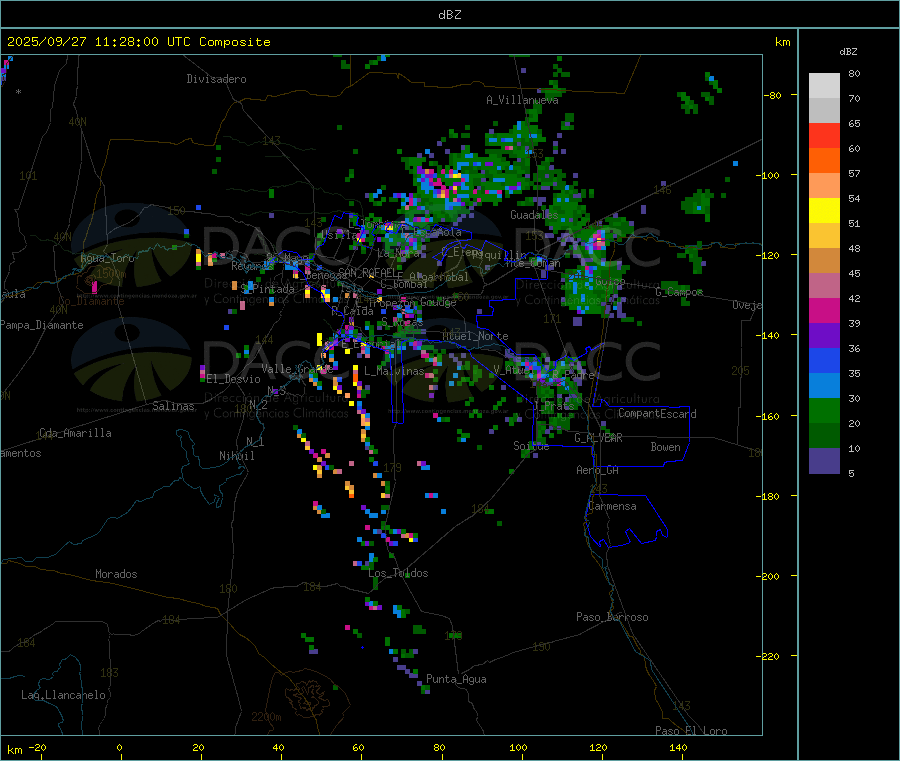Click the light blue 35 dBZ swatch

coord(824,386)
